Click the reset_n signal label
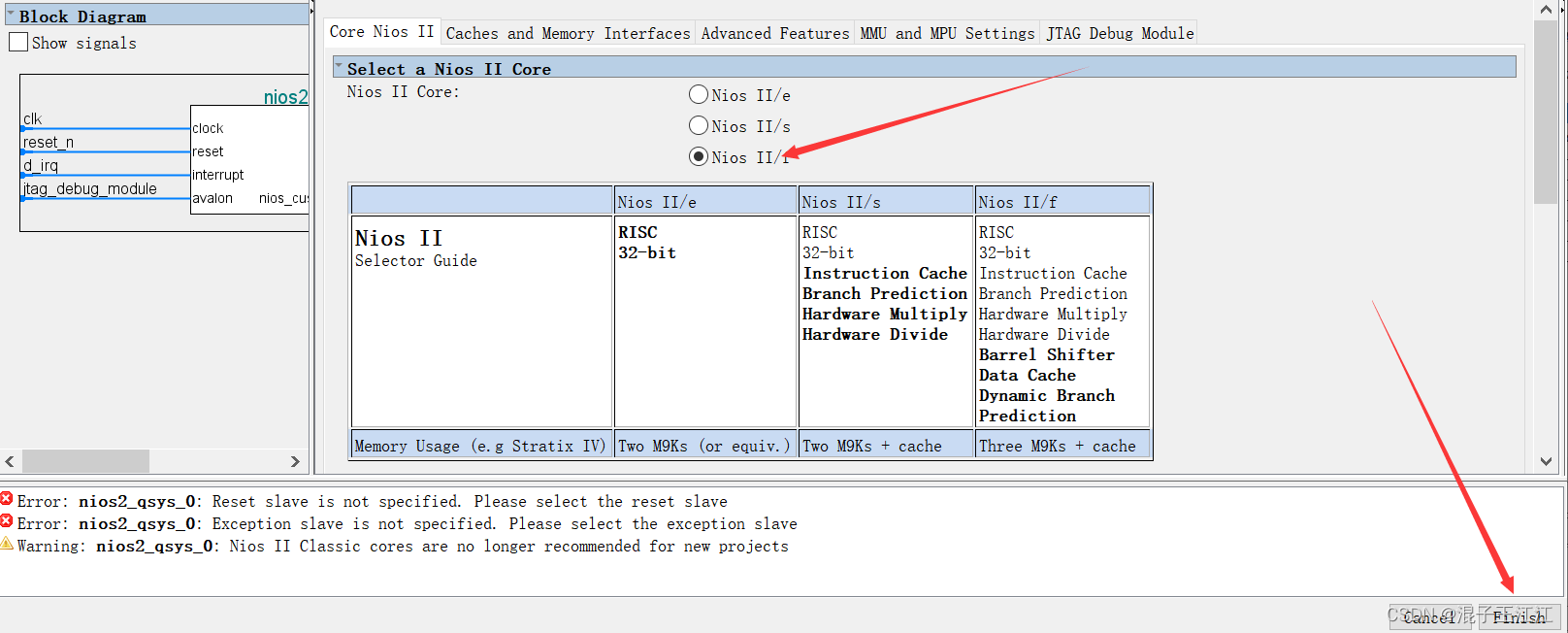 pyautogui.click(x=49, y=142)
